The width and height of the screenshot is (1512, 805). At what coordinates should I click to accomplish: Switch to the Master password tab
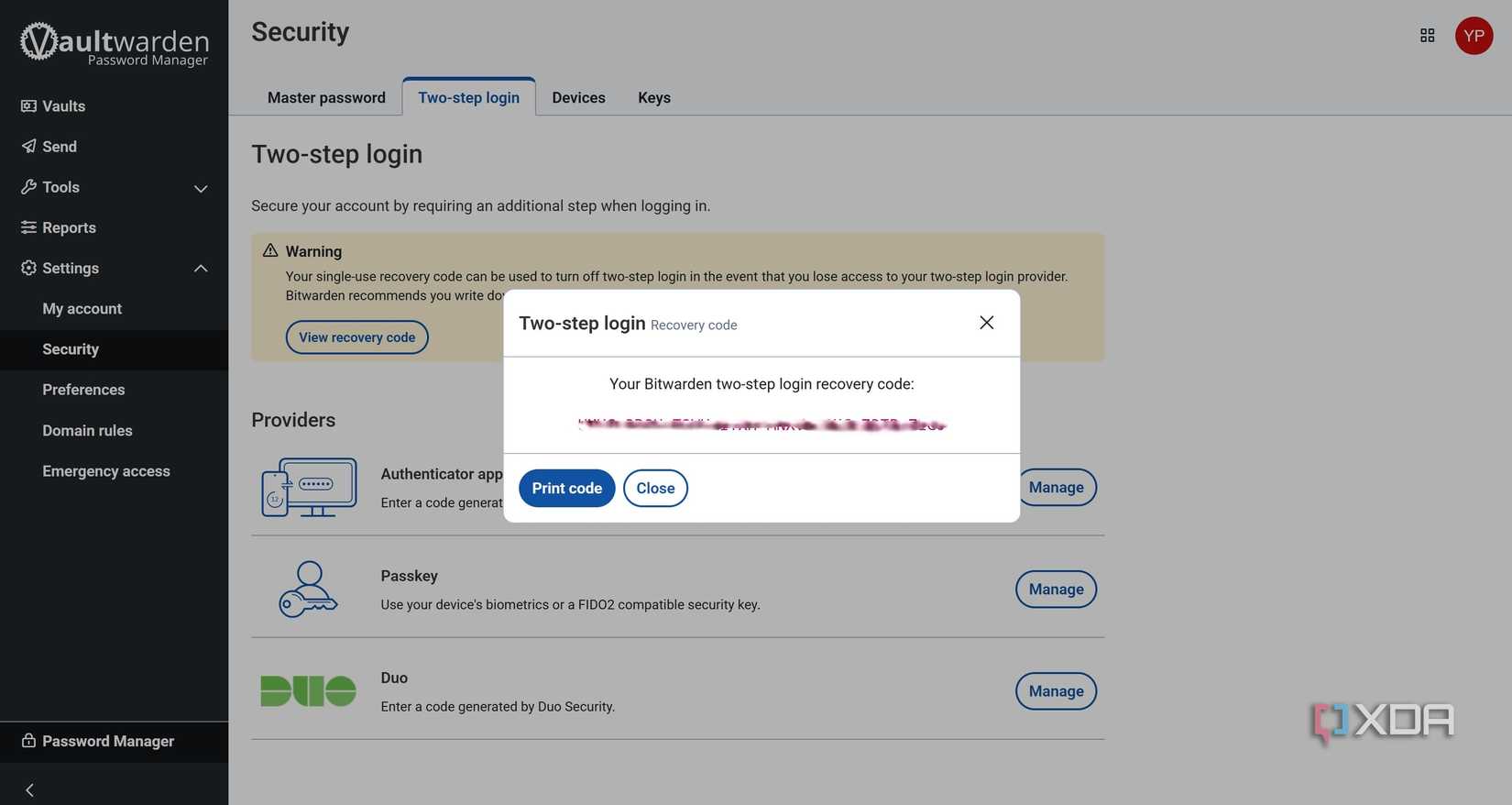point(326,98)
